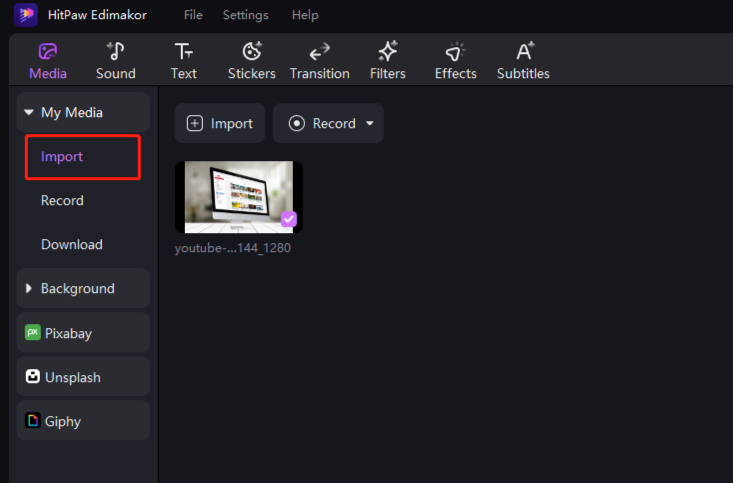Screen dimensions: 733x483
Task: Open the File menu
Action: point(193,15)
